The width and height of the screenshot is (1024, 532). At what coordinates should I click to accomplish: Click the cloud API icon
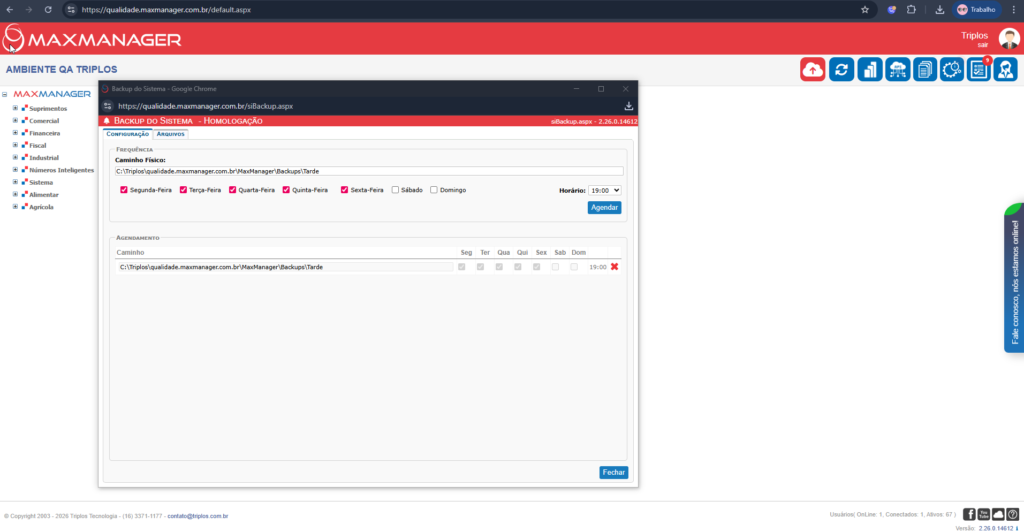897,69
